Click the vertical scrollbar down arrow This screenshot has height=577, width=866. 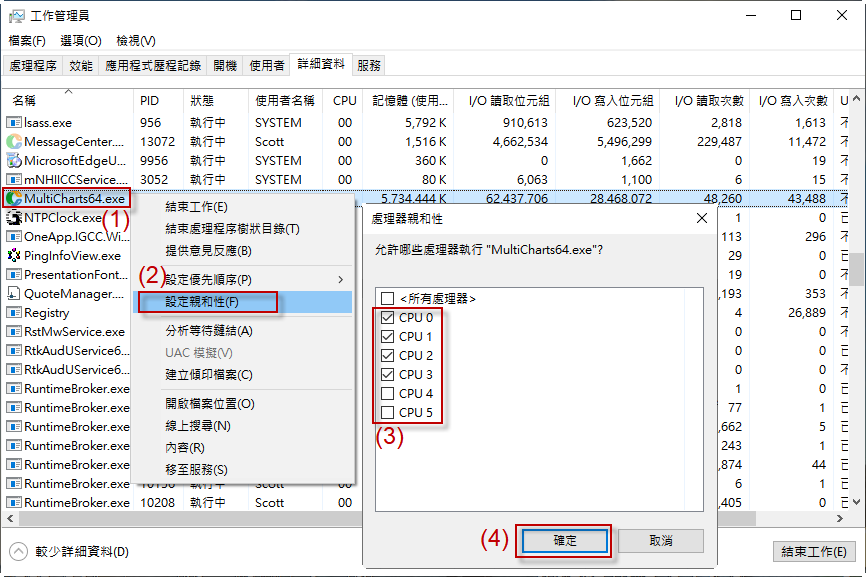[x=856, y=502]
